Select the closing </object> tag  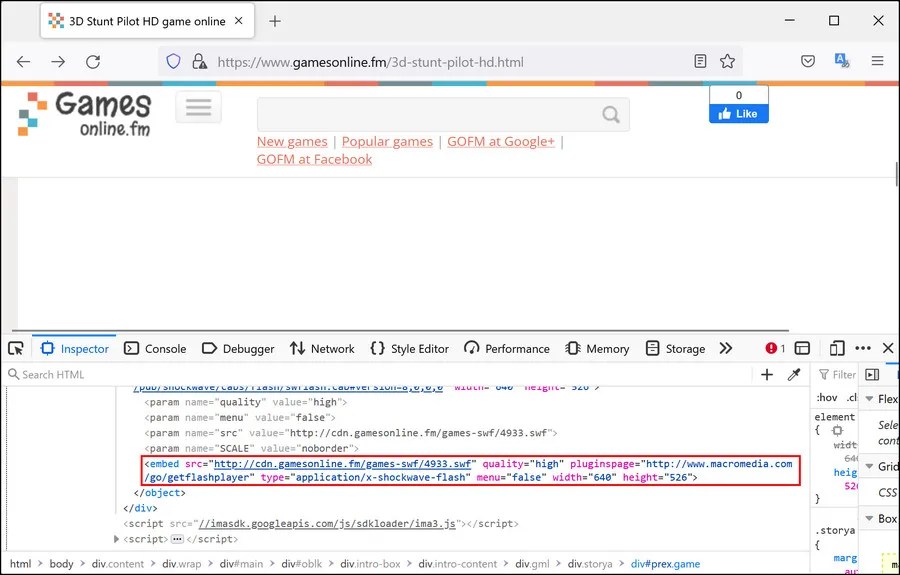pyautogui.click(x=160, y=492)
